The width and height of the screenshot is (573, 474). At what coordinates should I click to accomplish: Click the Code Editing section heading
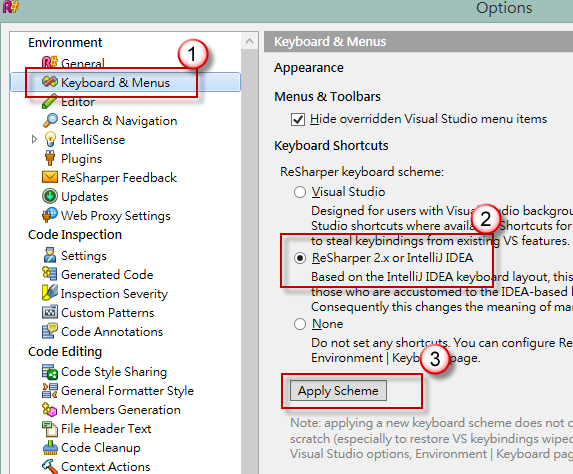[65, 352]
